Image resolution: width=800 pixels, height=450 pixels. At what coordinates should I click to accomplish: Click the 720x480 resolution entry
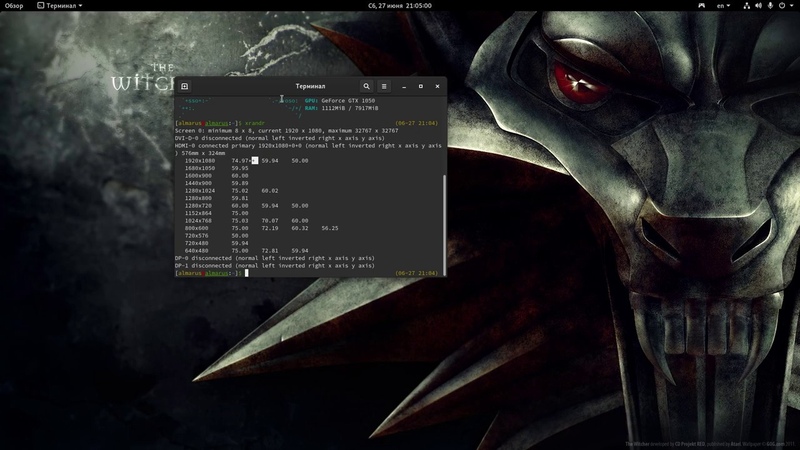[196, 243]
